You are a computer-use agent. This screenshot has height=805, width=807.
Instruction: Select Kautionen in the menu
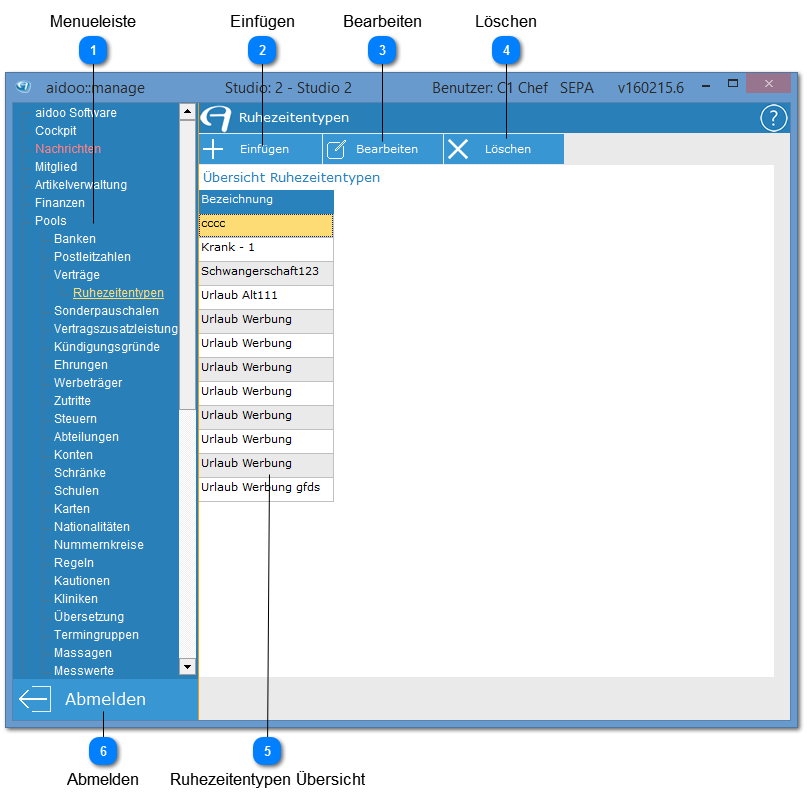[x=82, y=581]
